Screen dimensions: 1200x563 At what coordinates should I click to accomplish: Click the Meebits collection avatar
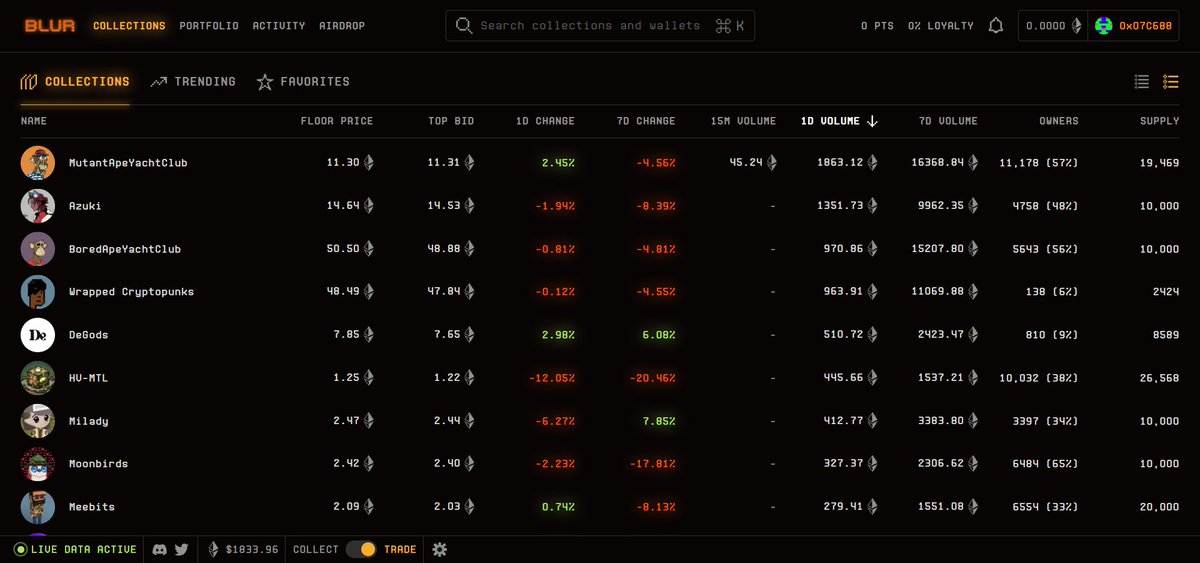click(38, 507)
